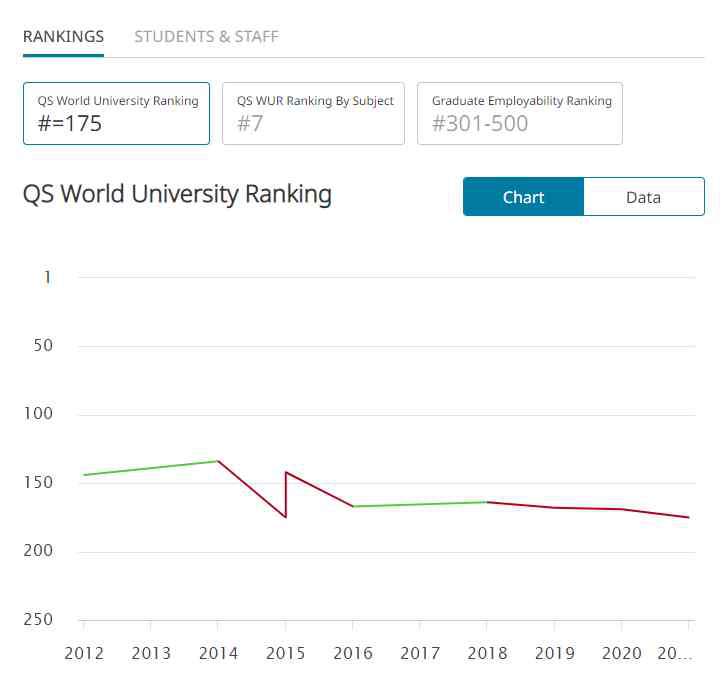Click the y-axis label 150
The width and height of the screenshot is (728, 675).
[38, 482]
